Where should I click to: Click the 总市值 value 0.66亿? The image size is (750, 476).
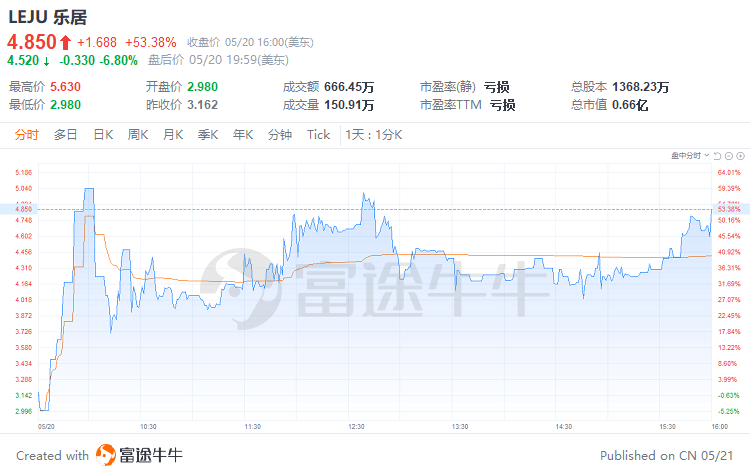pyautogui.click(x=630, y=104)
